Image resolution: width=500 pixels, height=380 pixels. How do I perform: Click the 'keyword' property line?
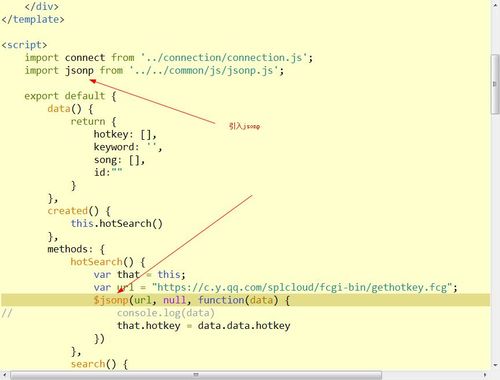[128, 147]
